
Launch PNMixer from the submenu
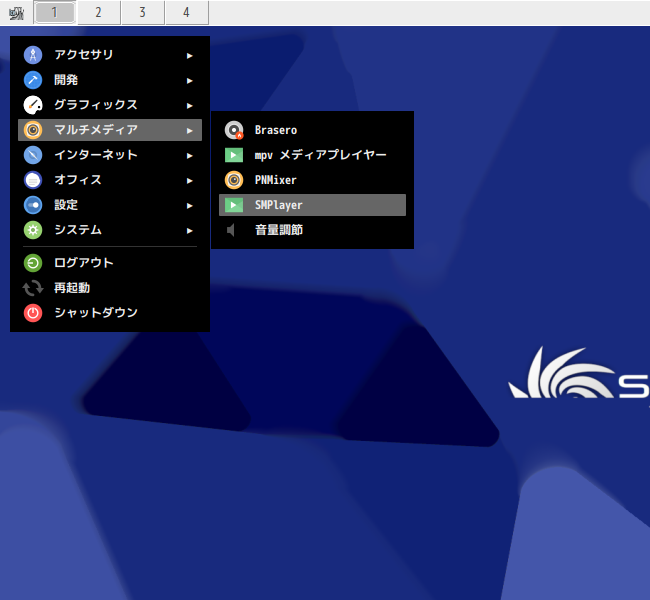(x=312, y=180)
